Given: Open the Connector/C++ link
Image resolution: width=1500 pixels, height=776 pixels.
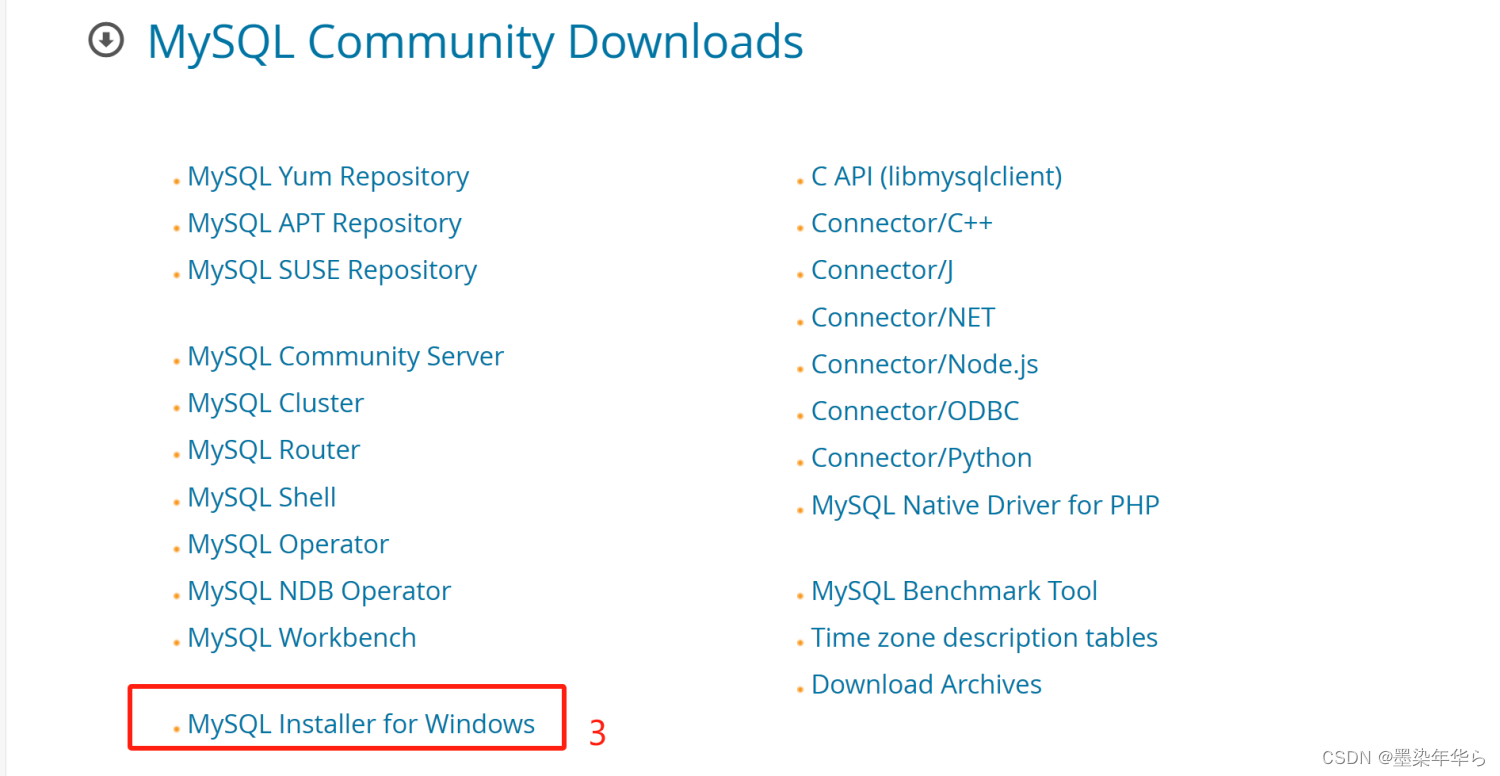Looking at the screenshot, I should (902, 223).
